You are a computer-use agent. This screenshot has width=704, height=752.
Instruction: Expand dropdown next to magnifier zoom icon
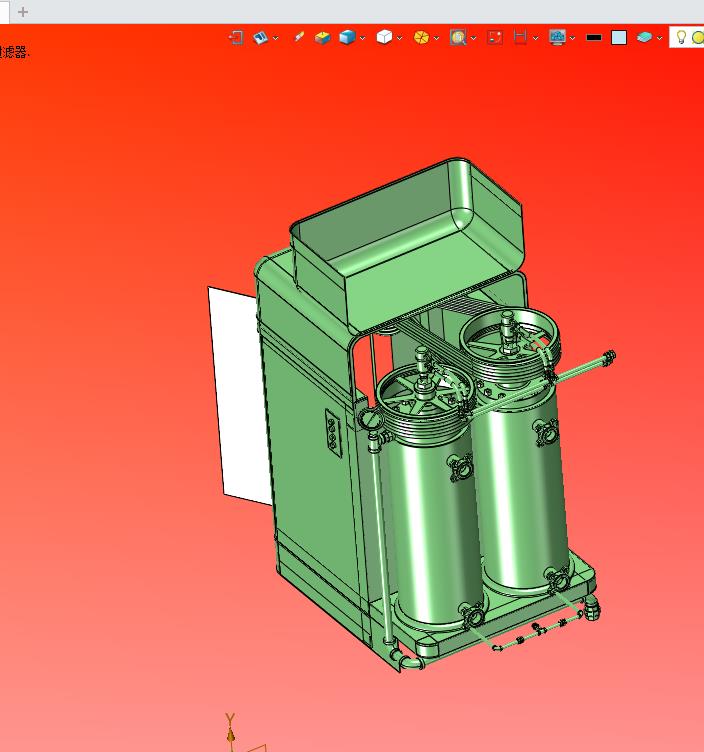pos(473,38)
